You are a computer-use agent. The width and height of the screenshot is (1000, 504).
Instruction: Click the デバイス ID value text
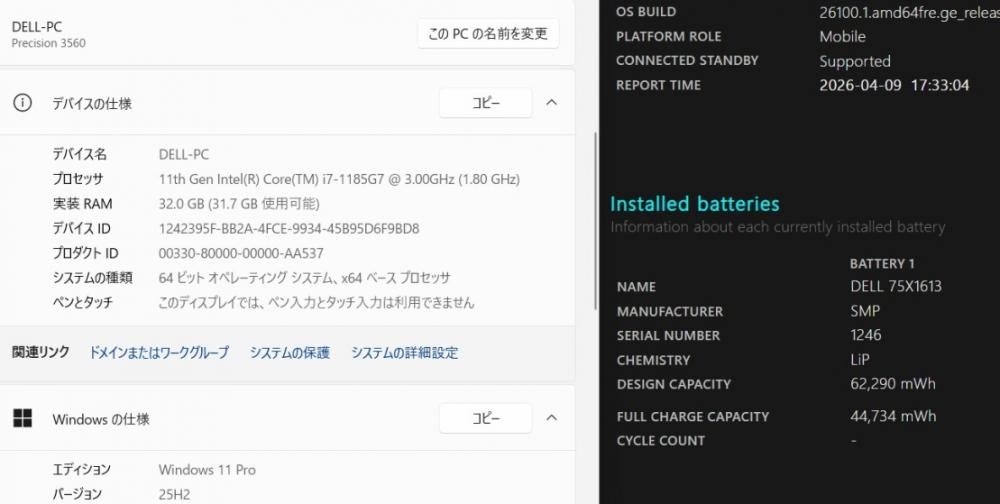(289, 229)
